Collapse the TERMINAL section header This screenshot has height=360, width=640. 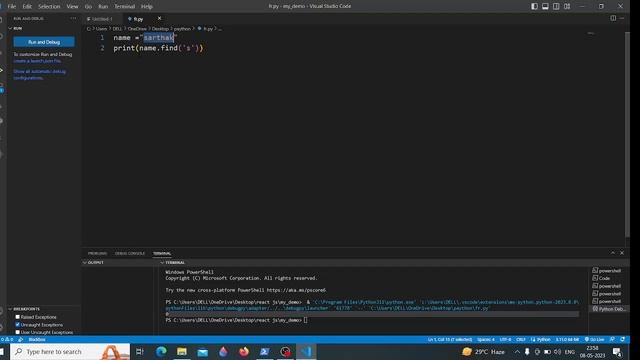click(x=173, y=263)
